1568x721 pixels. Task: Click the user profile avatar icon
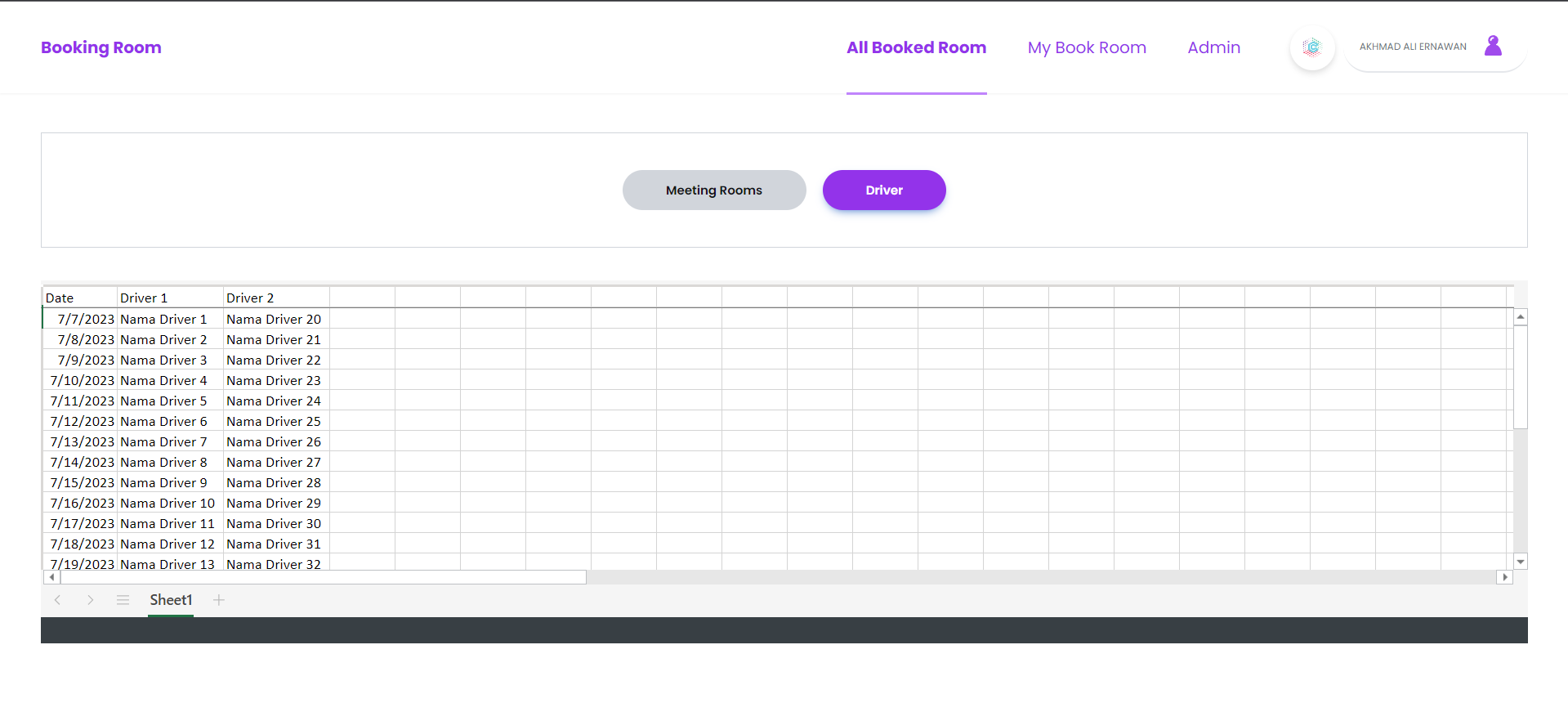pos(1493,46)
